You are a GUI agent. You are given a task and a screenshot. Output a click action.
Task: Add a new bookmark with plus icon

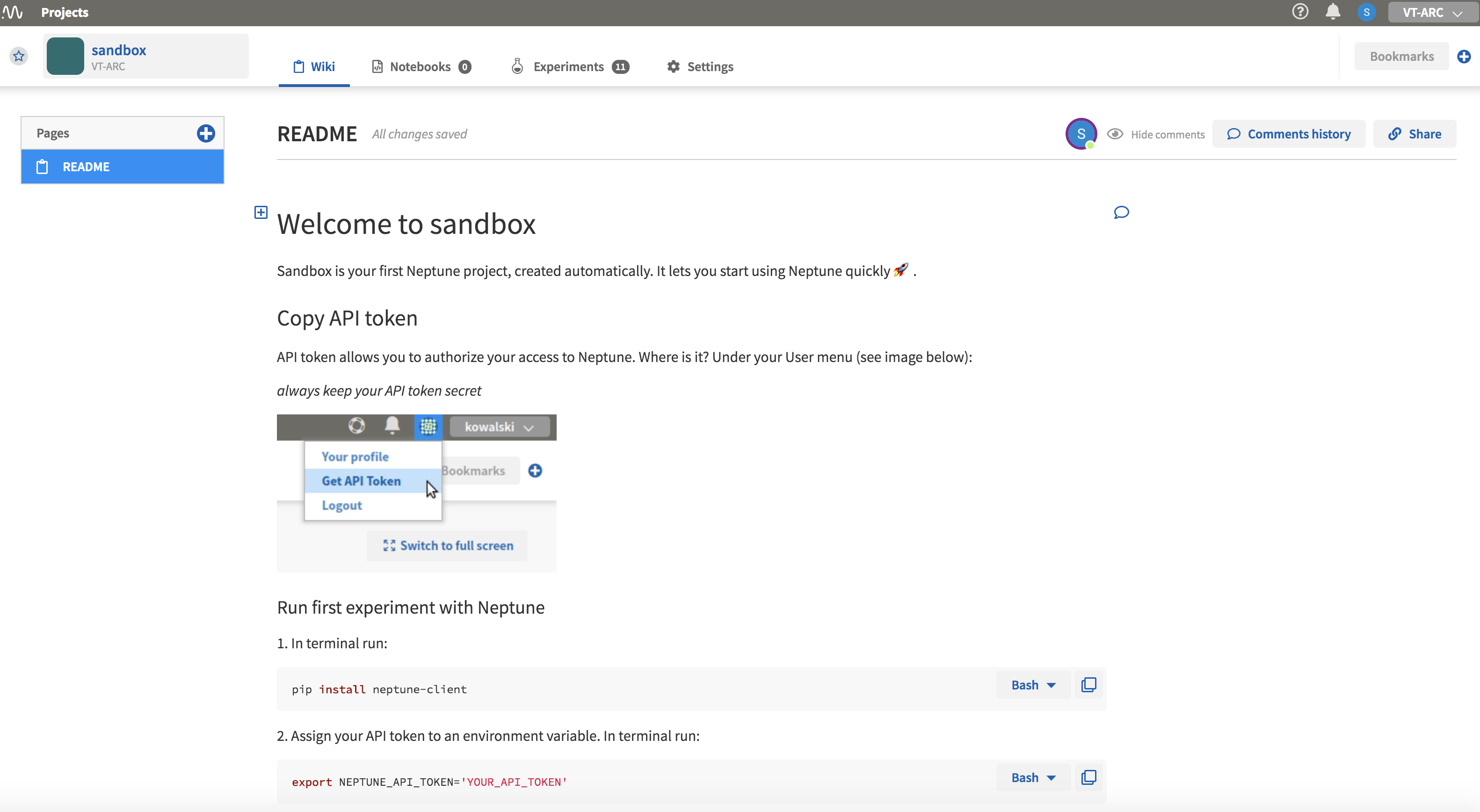click(1463, 56)
